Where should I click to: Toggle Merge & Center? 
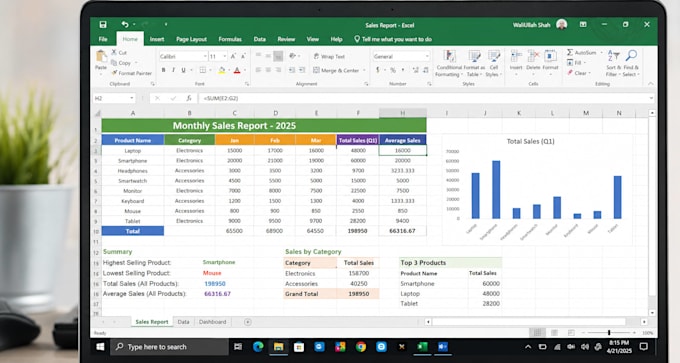click(337, 70)
